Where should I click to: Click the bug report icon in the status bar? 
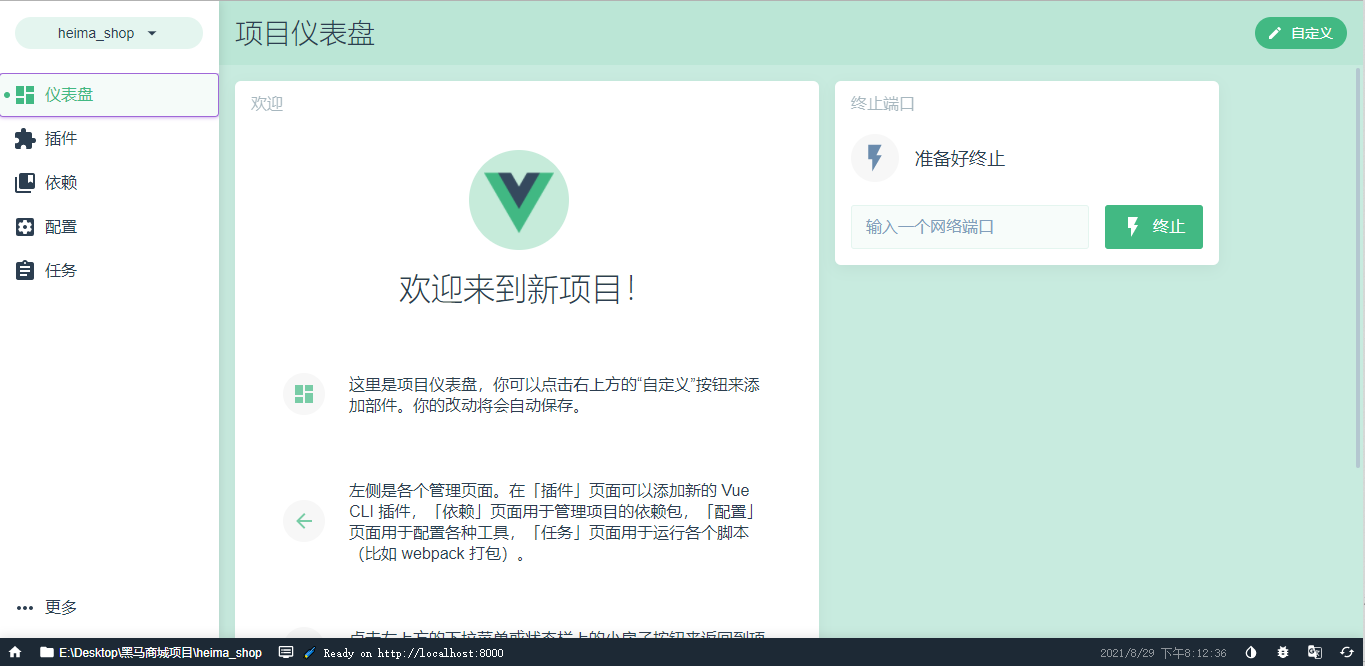click(x=1283, y=652)
